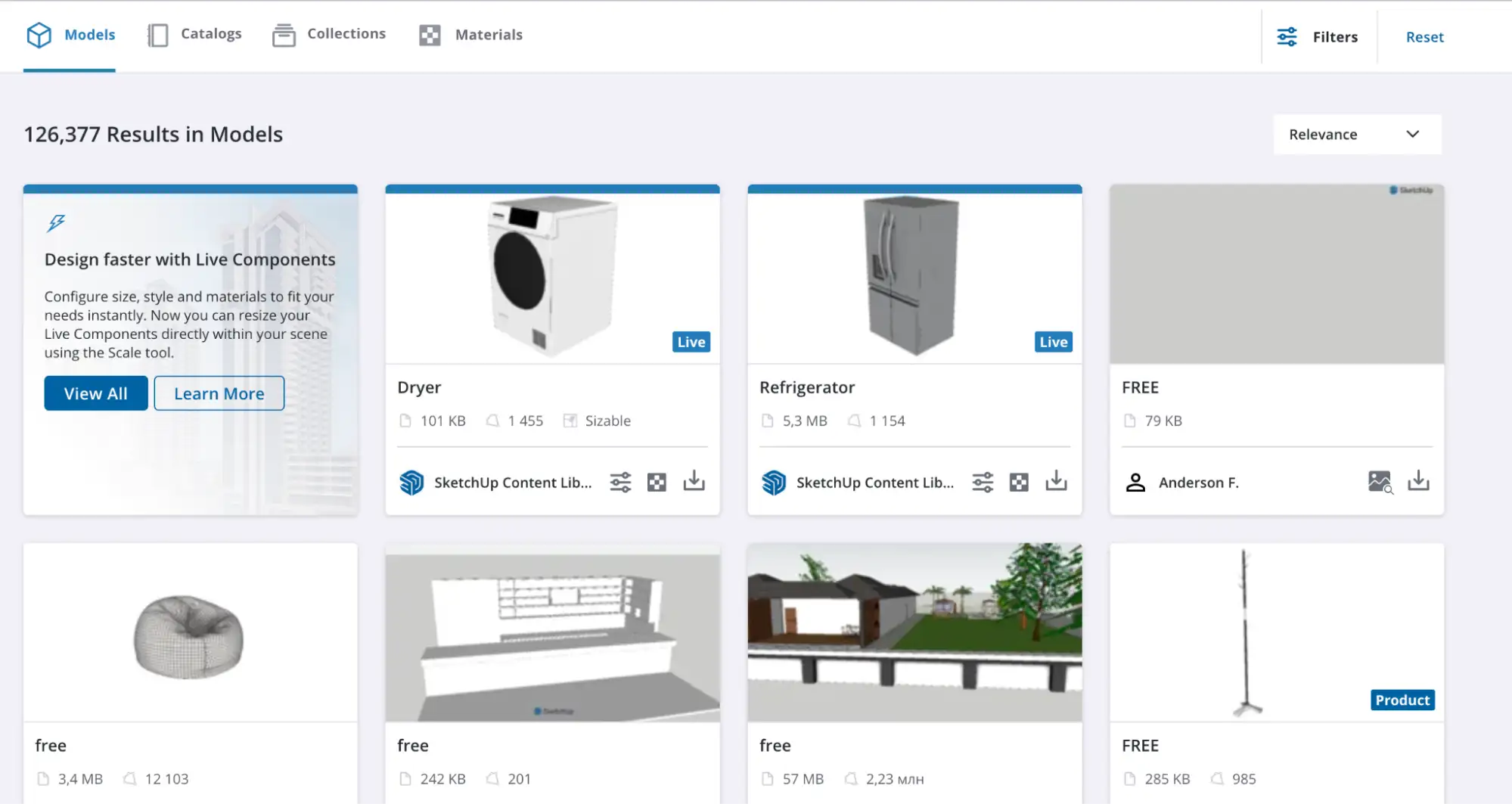The width and height of the screenshot is (1512, 804).
Task: Configure the Dryer live component options
Action: (x=620, y=482)
